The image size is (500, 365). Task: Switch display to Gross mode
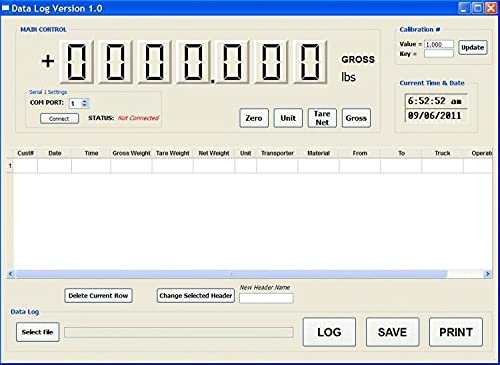click(x=356, y=118)
